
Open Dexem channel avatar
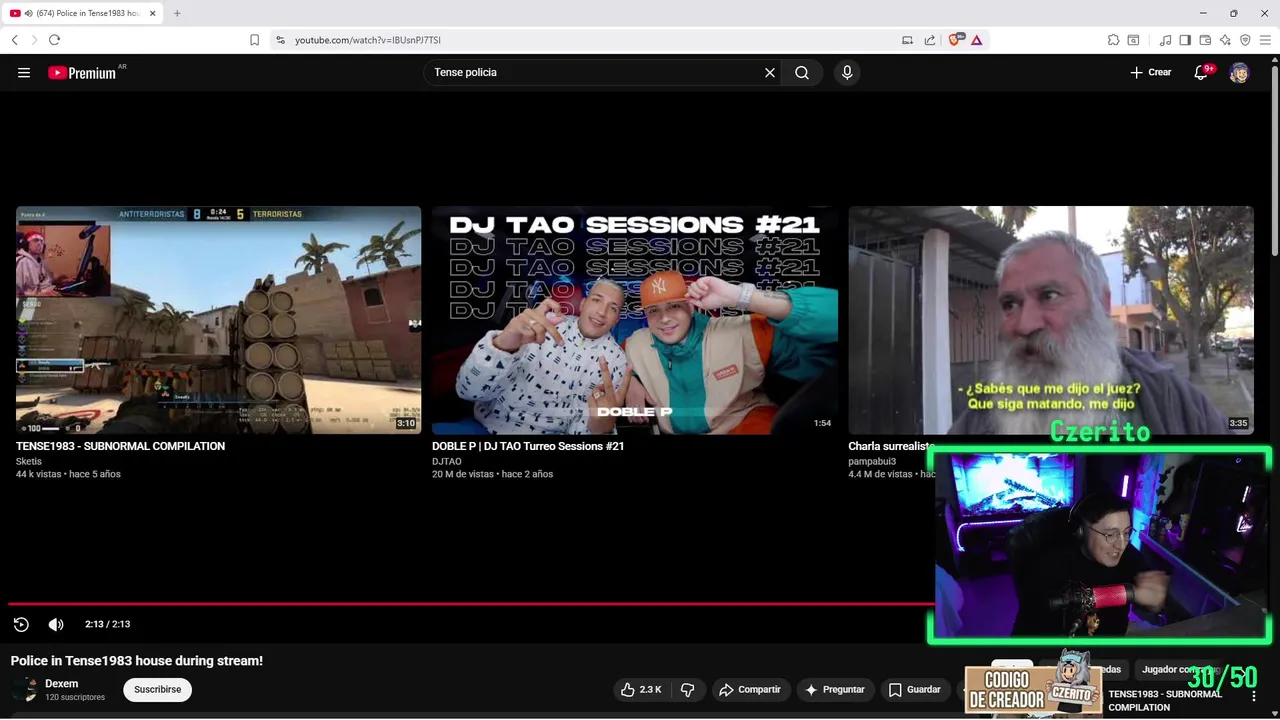26,689
